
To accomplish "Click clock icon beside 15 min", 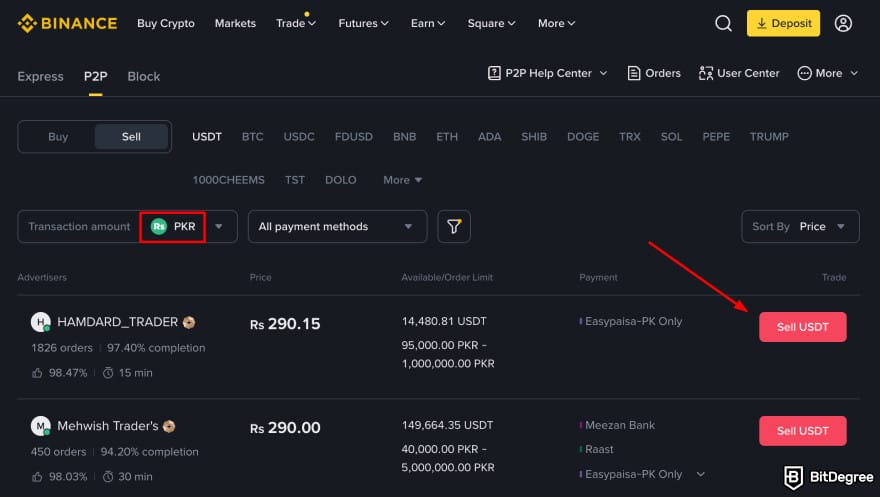I will pyautogui.click(x=108, y=373).
